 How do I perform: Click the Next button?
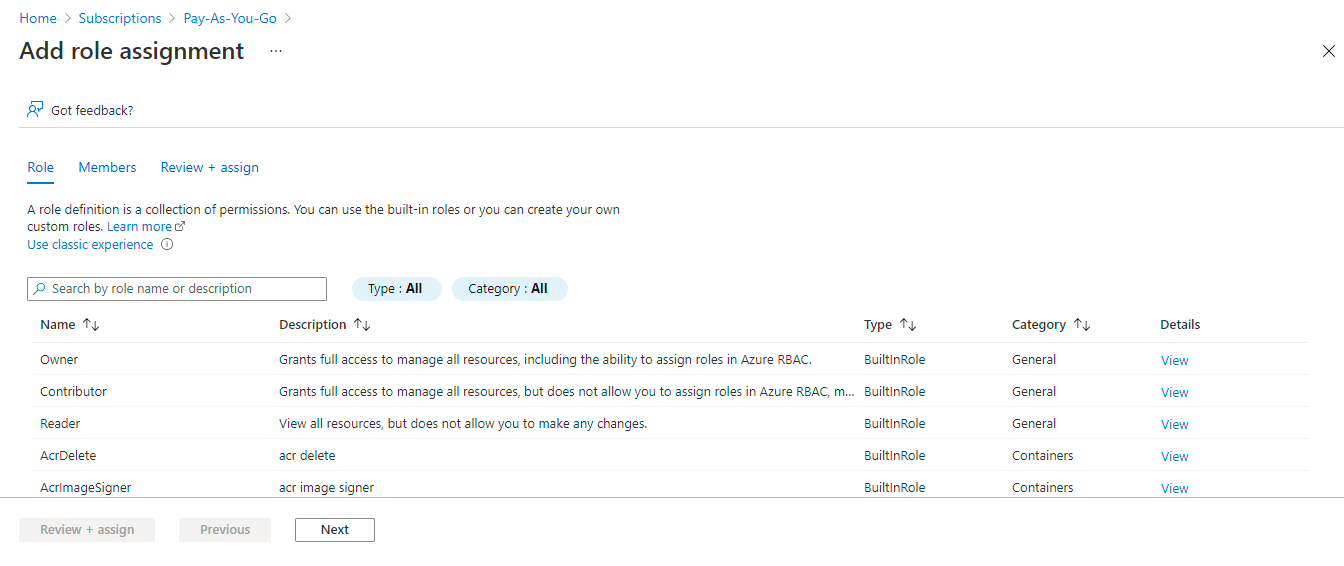pos(335,530)
